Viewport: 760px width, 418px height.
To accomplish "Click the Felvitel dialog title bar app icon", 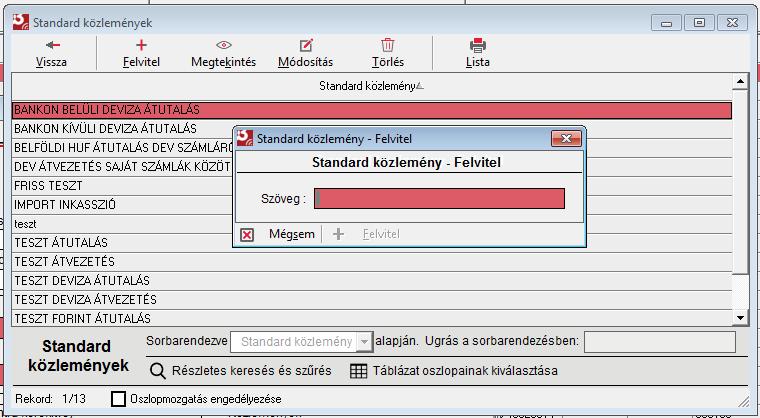I will (x=245, y=138).
